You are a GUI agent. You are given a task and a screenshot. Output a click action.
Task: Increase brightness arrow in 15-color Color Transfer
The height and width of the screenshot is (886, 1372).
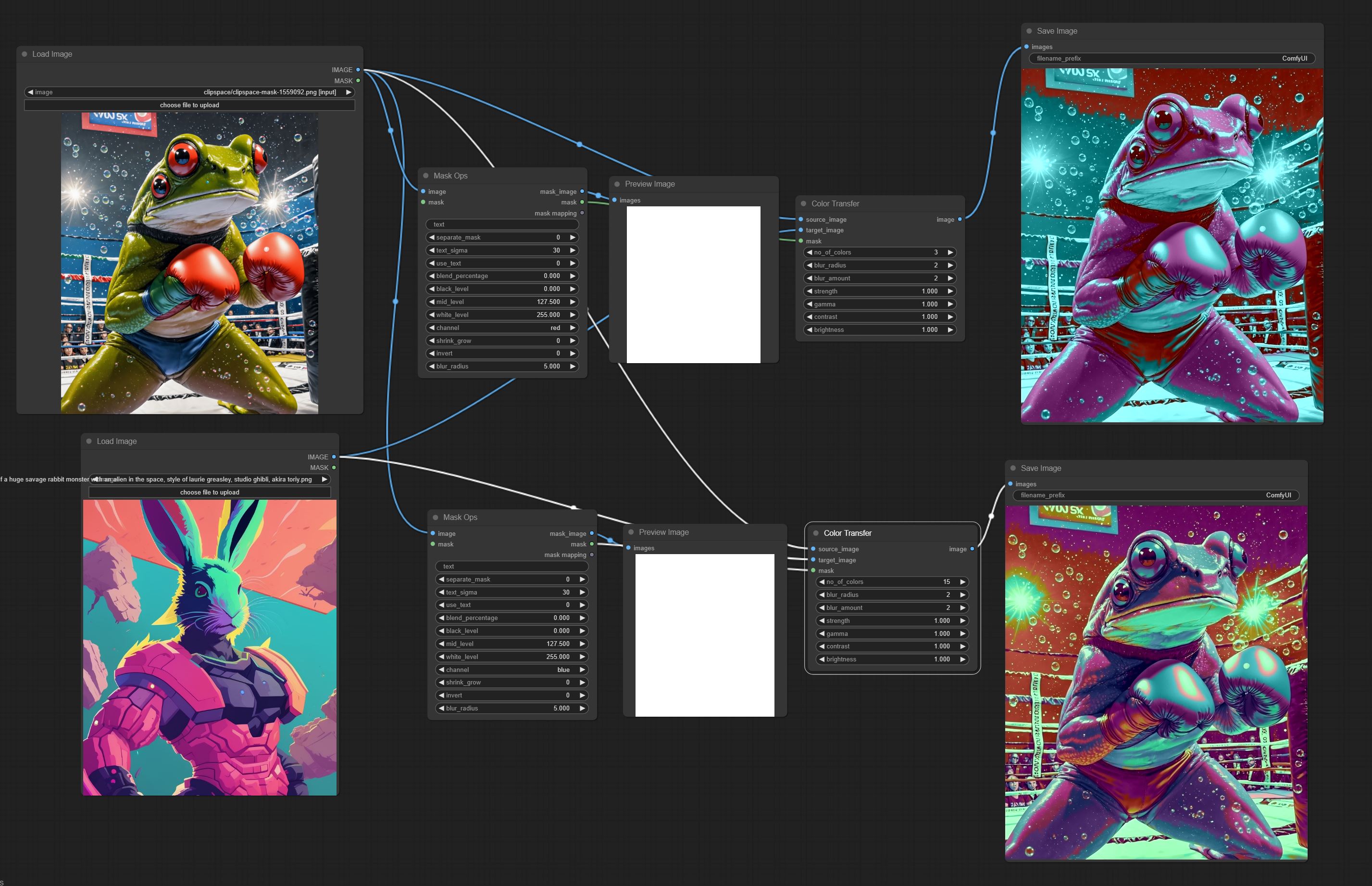pyautogui.click(x=962, y=659)
